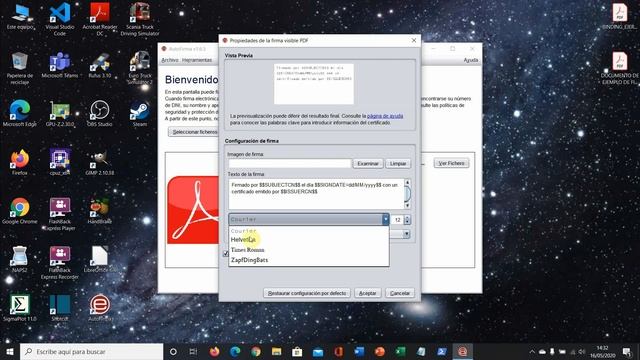The width and height of the screenshot is (640, 360).
Task: Click Ver Fichero button in AutoFirma window
Action: tap(451, 163)
